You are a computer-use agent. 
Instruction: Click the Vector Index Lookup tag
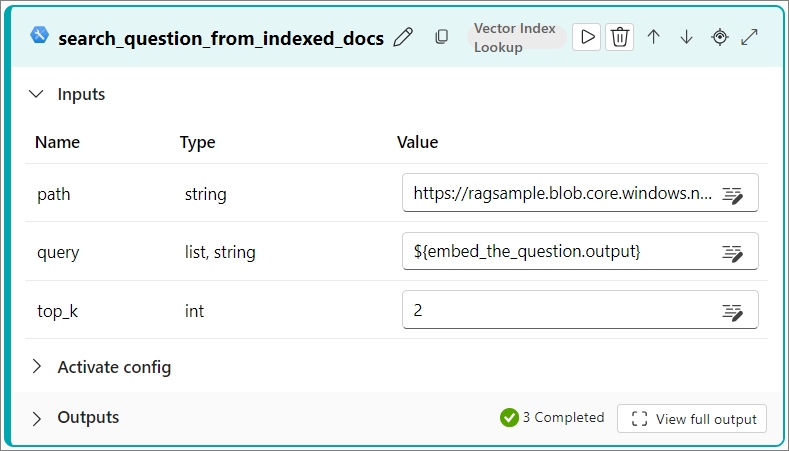point(515,37)
